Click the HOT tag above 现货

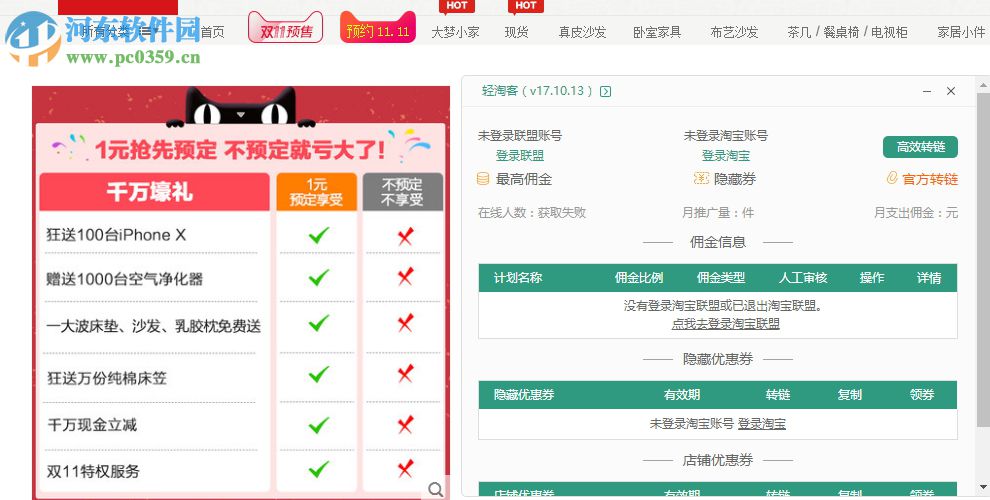pyautogui.click(x=525, y=6)
